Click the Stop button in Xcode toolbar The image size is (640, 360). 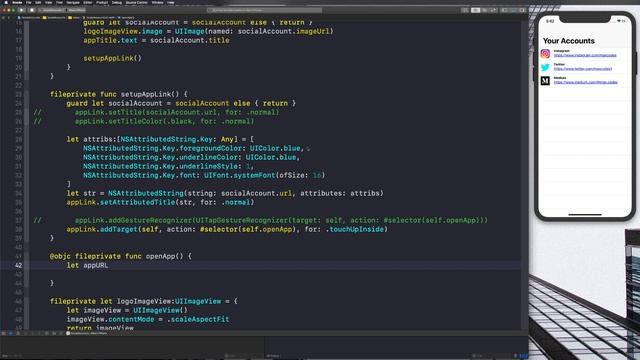click(x=32, y=10)
